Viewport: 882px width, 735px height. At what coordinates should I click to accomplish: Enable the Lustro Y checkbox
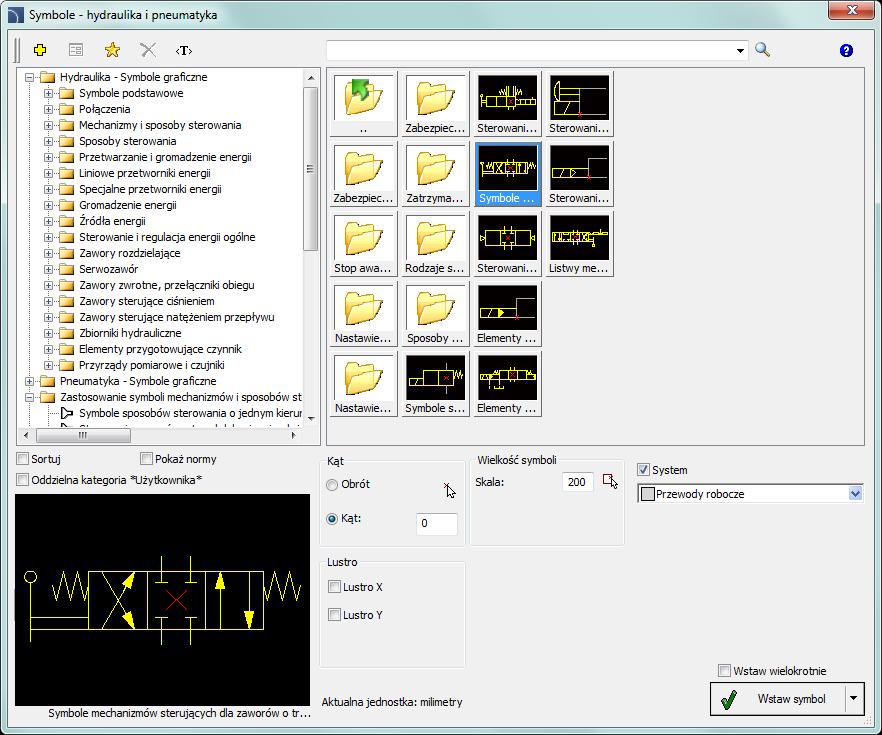click(334, 615)
